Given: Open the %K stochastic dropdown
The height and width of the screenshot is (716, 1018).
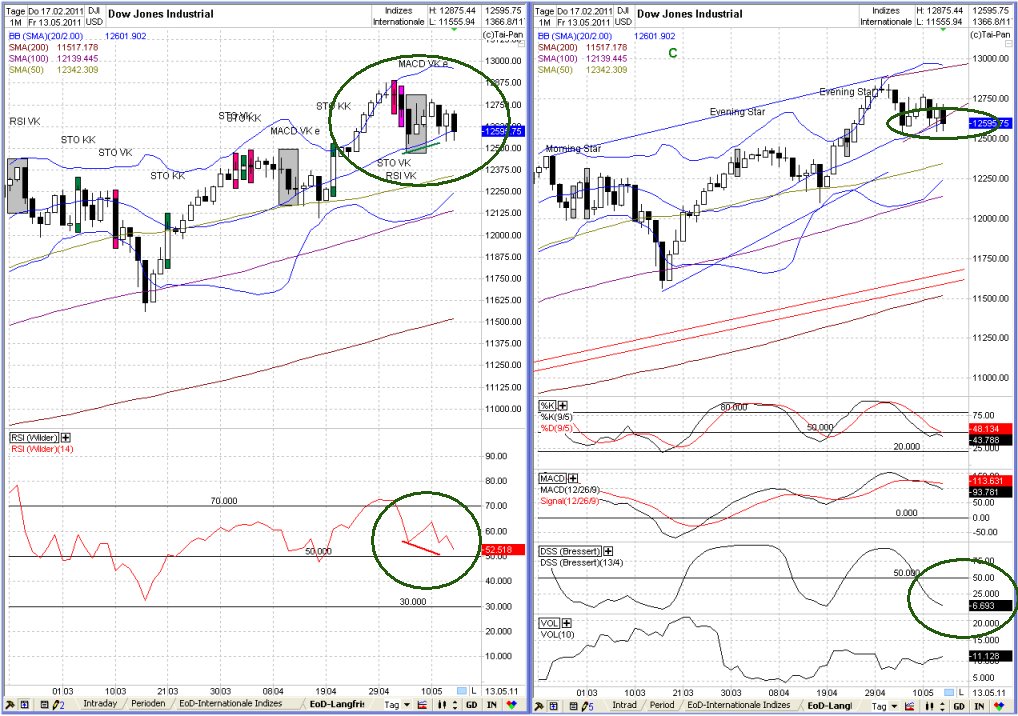Looking at the screenshot, I should [546, 406].
